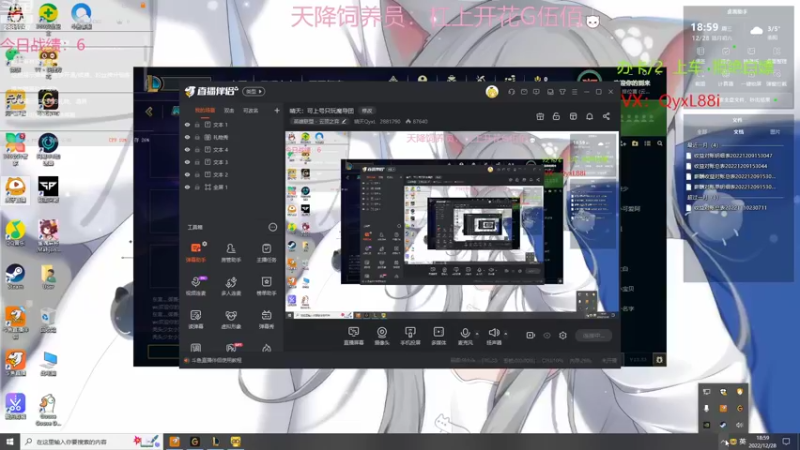Click the streamer avatar in the title bar
Viewport: 800px width, 450px height.
tap(492, 92)
